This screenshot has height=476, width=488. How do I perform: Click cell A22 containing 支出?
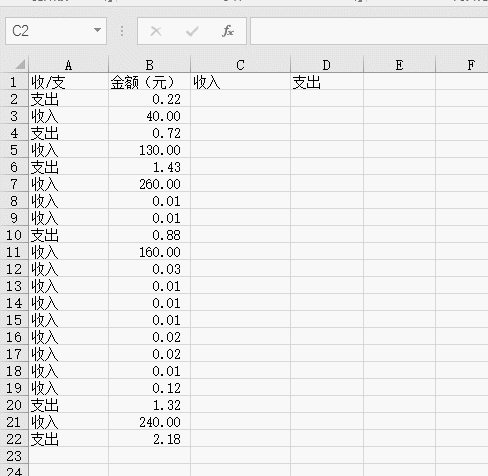[x=69, y=439]
